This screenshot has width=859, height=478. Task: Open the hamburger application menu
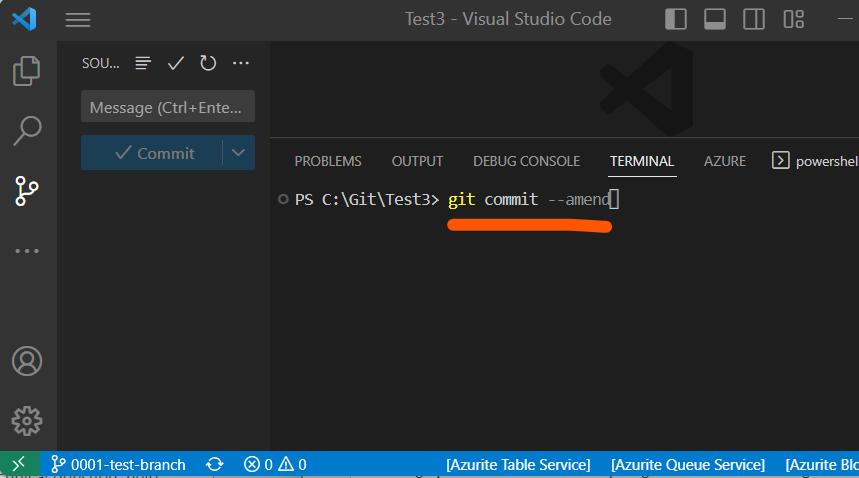coord(78,20)
